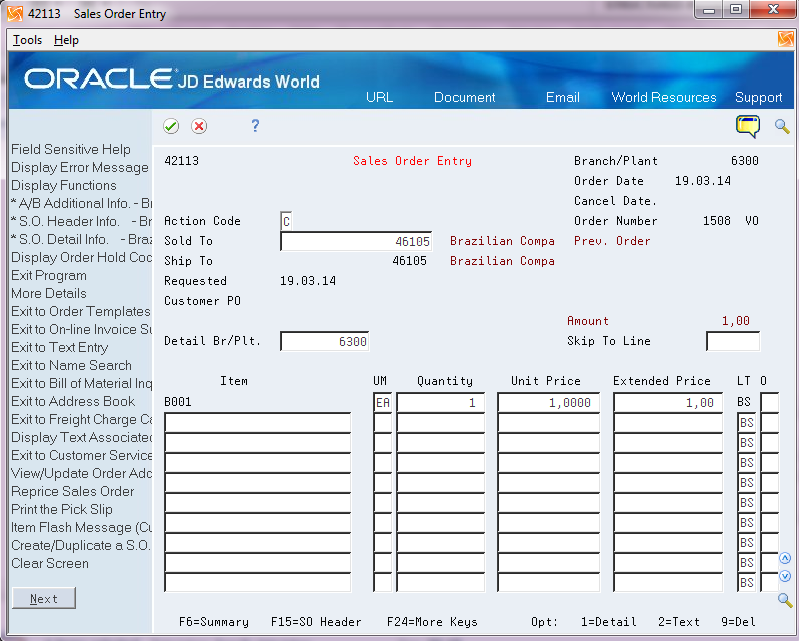Select the URL tab in banner
This screenshot has width=799, height=641.
(380, 97)
